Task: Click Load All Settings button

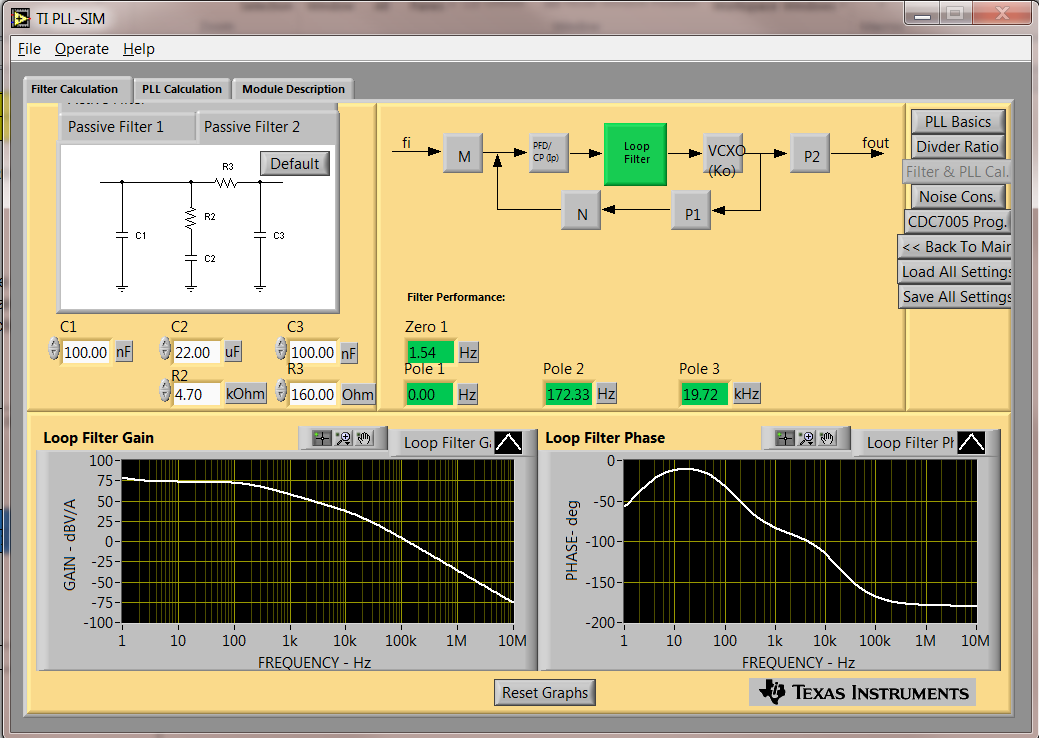Action: point(955,272)
